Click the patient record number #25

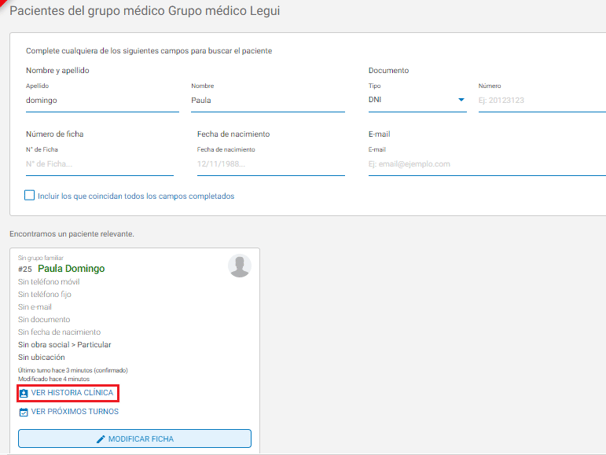26,269
